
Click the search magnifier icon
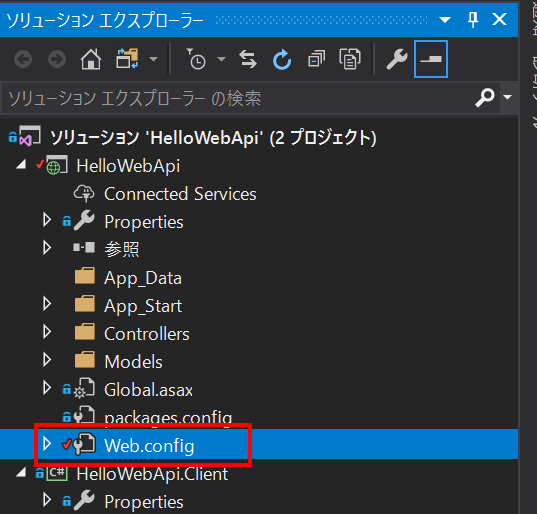point(485,98)
